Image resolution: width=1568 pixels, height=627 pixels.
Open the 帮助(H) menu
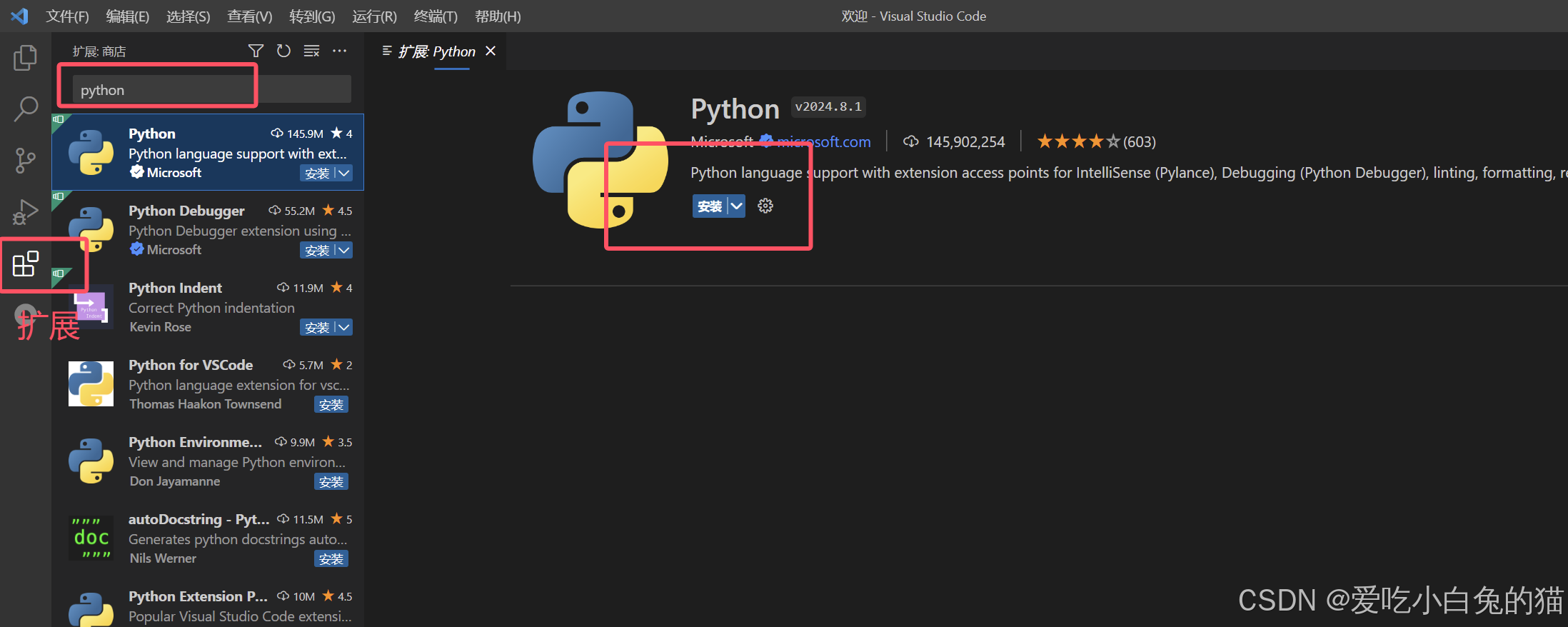tap(498, 16)
